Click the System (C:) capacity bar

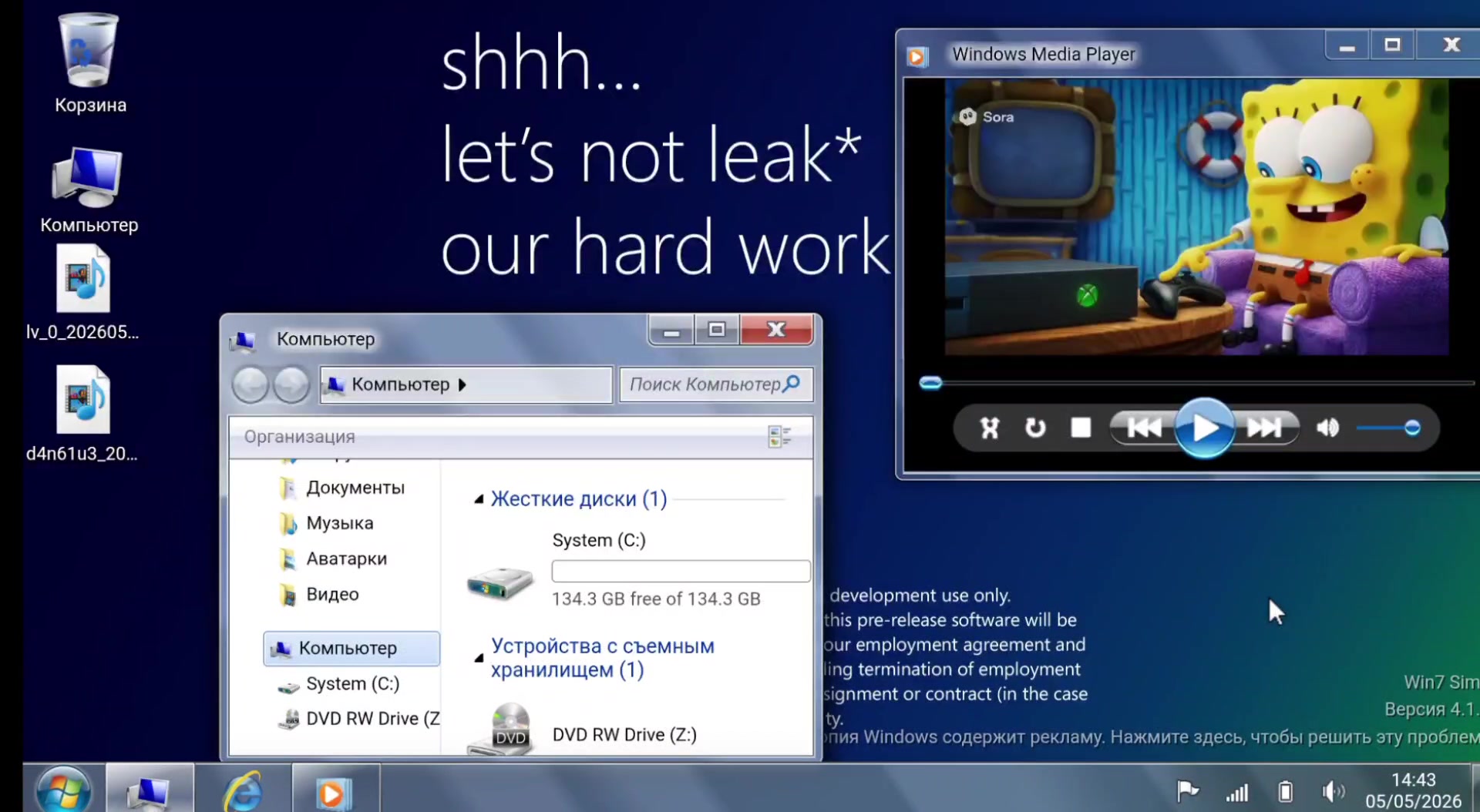[681, 571]
